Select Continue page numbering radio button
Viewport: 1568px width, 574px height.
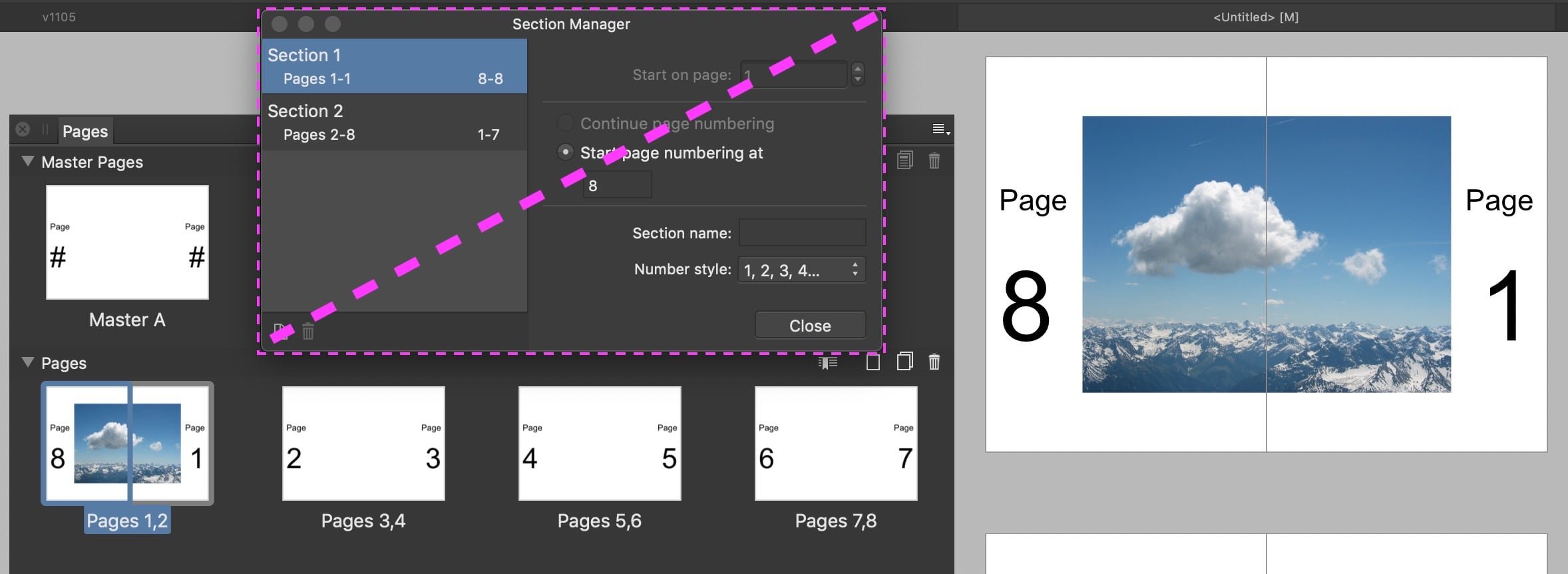point(565,123)
